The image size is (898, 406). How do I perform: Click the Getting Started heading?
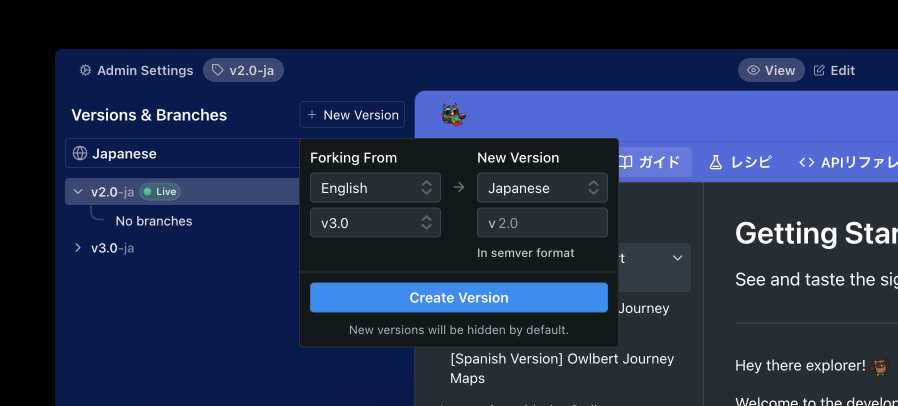pos(816,234)
